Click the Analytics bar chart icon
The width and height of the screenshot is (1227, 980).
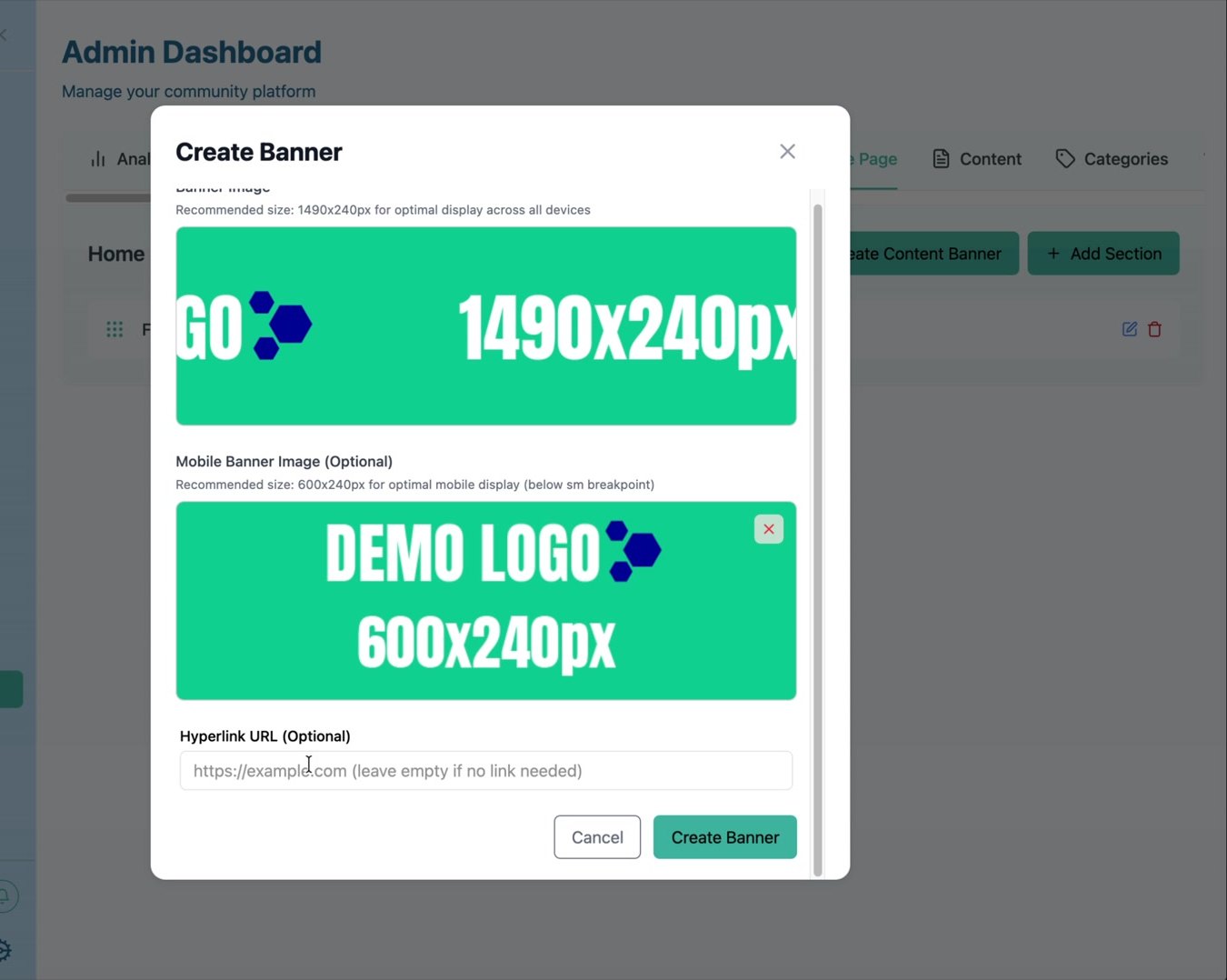pyautogui.click(x=98, y=159)
